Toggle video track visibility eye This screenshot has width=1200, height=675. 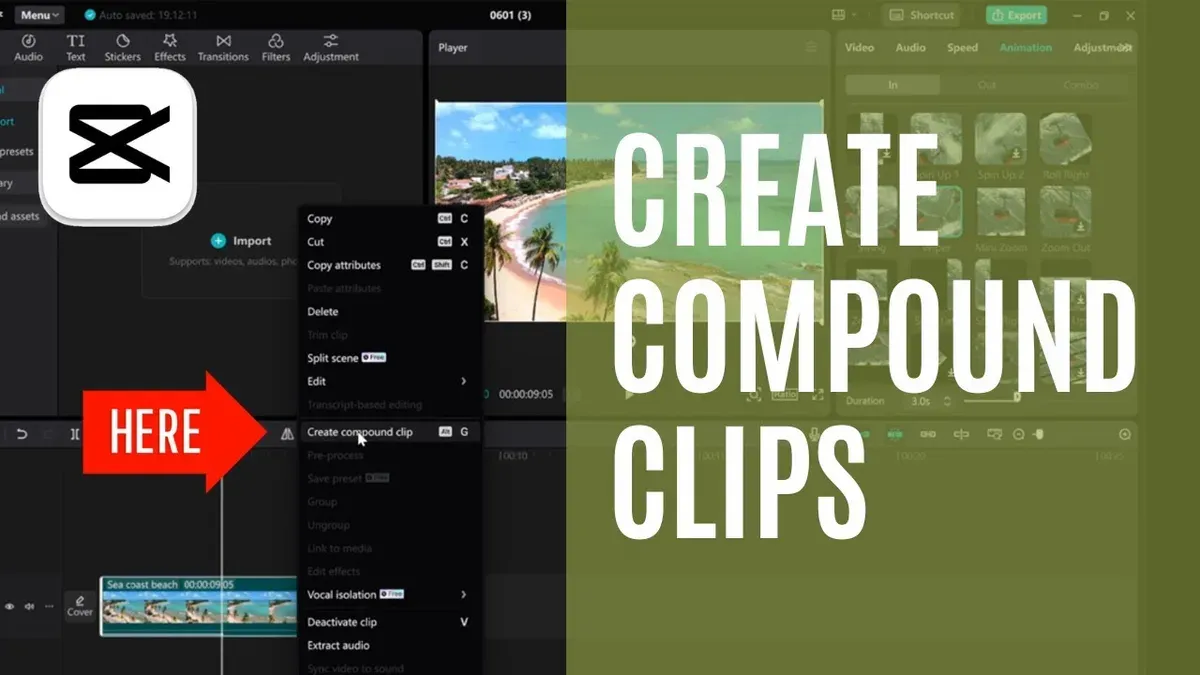pos(11,607)
